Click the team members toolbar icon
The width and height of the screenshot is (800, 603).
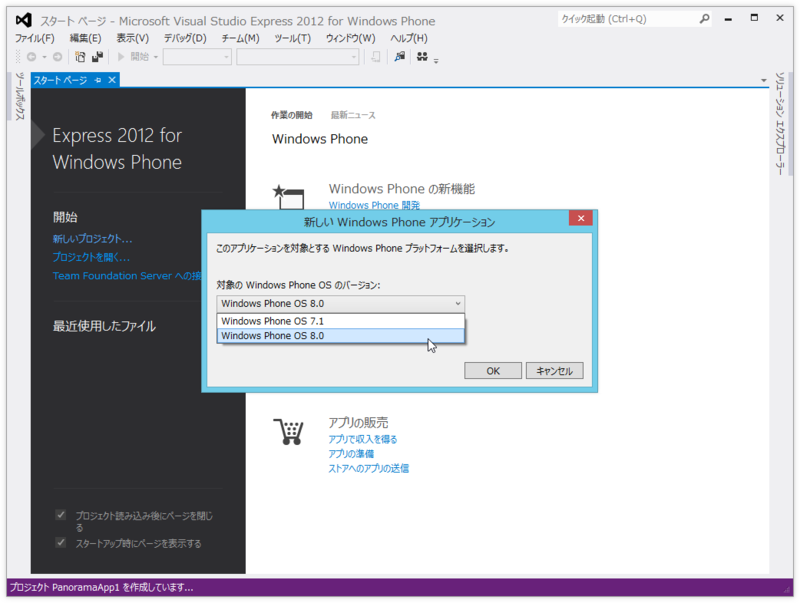[422, 57]
